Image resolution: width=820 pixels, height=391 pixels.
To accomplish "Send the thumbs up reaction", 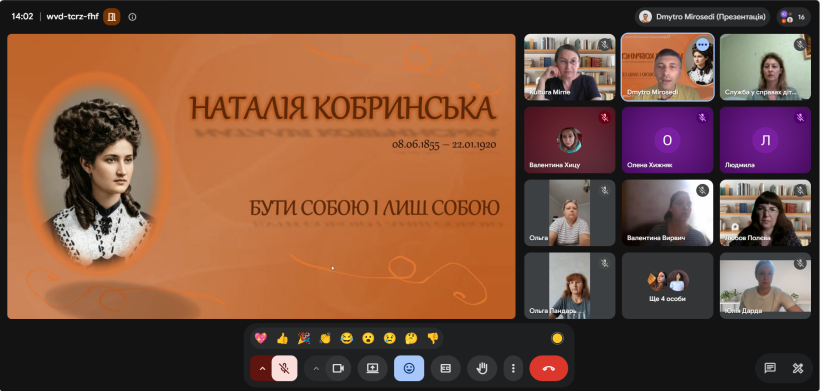I will 282,338.
